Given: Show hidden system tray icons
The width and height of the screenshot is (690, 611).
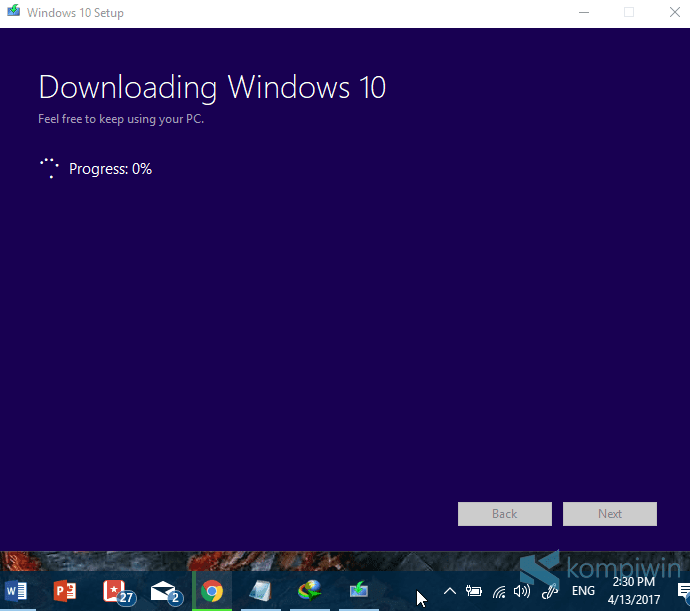Looking at the screenshot, I should (x=450, y=591).
